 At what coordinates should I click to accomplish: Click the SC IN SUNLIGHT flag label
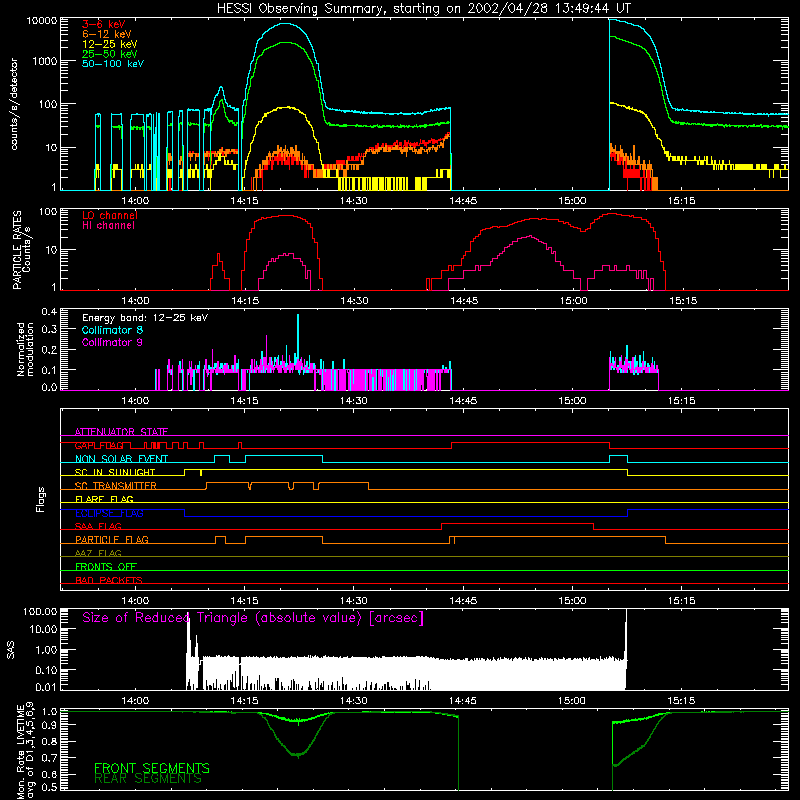tap(115, 472)
